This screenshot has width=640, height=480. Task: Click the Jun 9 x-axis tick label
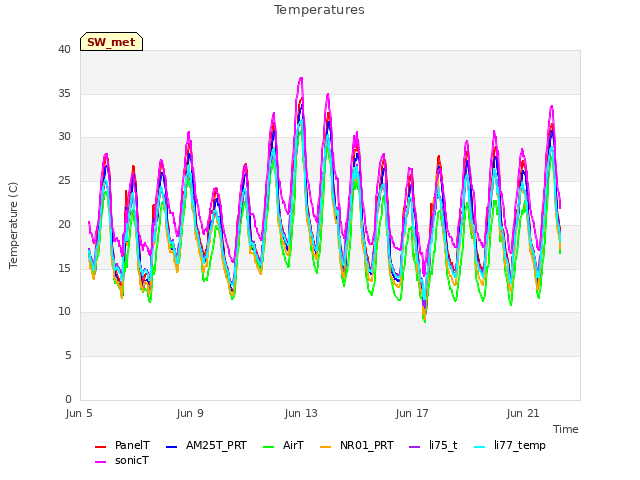point(190,413)
